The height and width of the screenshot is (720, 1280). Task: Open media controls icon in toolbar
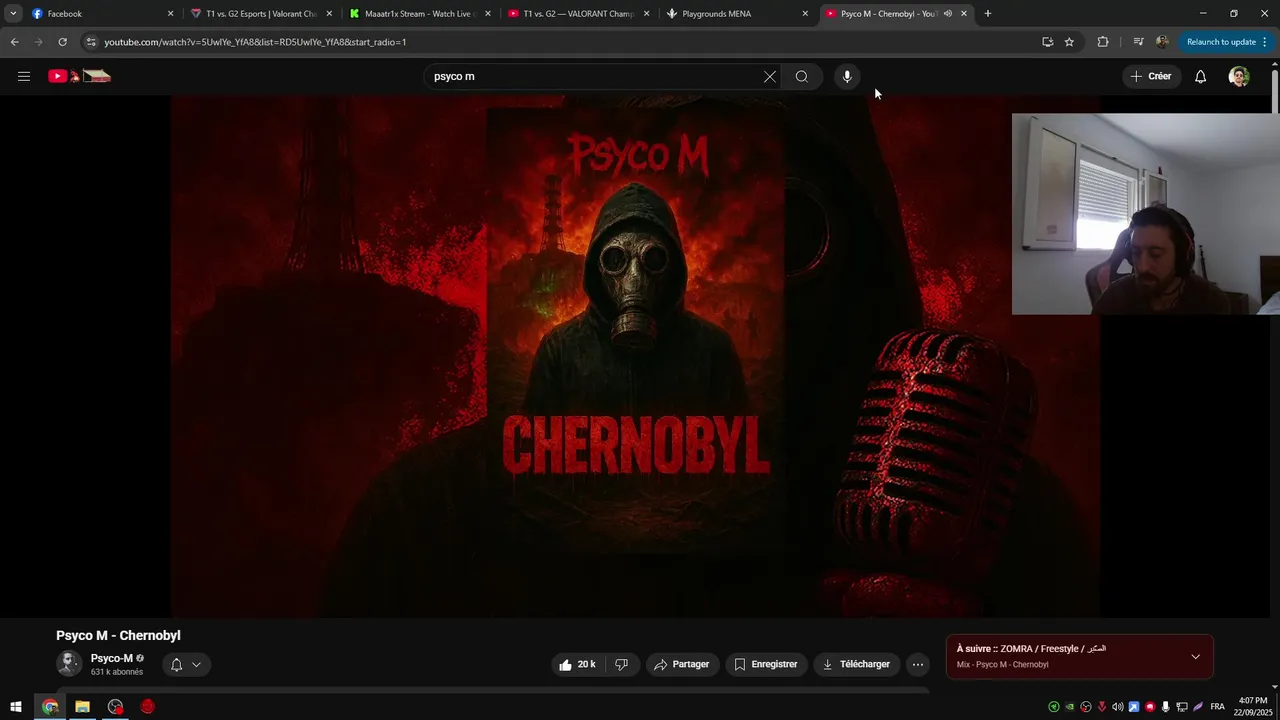[1138, 42]
